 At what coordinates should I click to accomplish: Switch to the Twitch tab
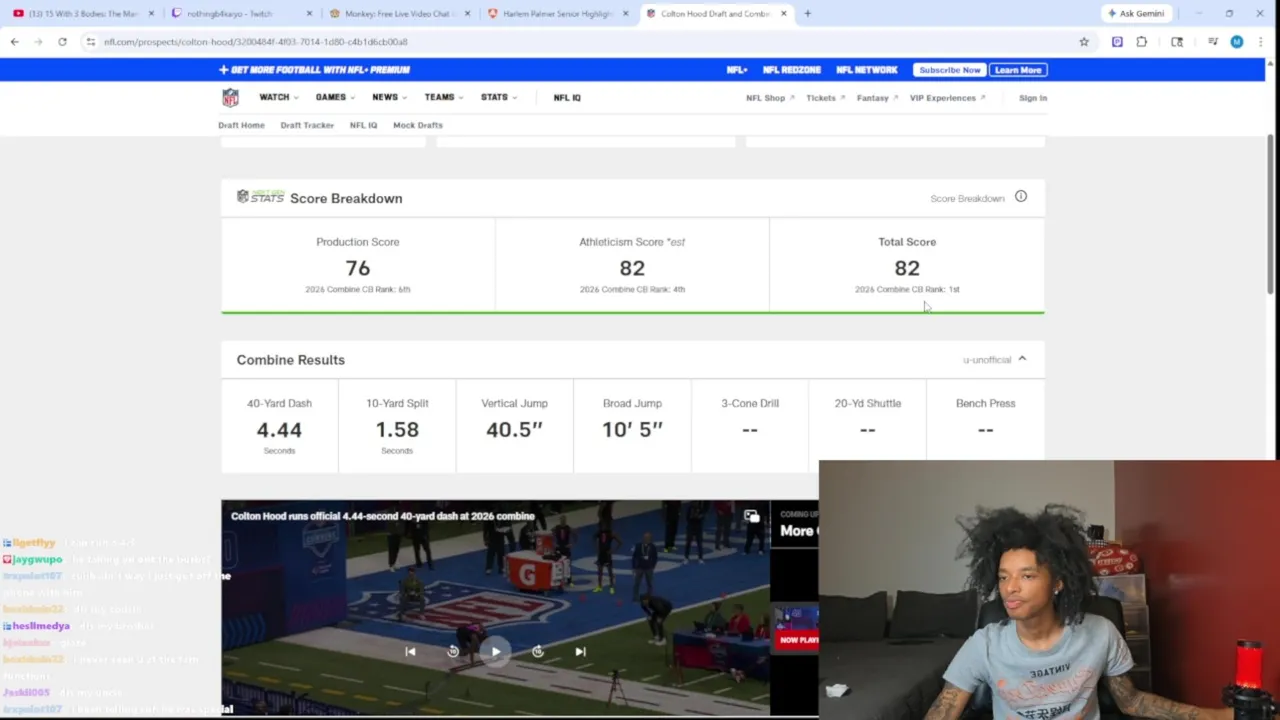click(240, 13)
